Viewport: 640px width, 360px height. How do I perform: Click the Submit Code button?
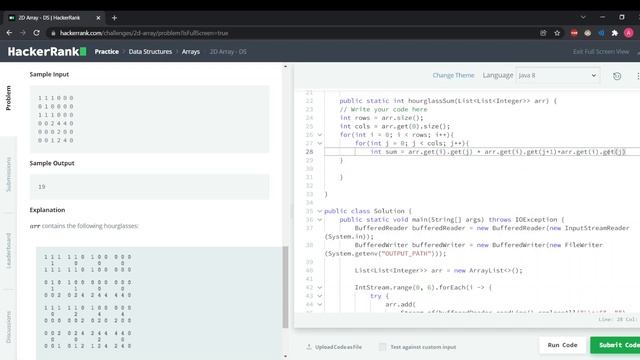click(615, 345)
